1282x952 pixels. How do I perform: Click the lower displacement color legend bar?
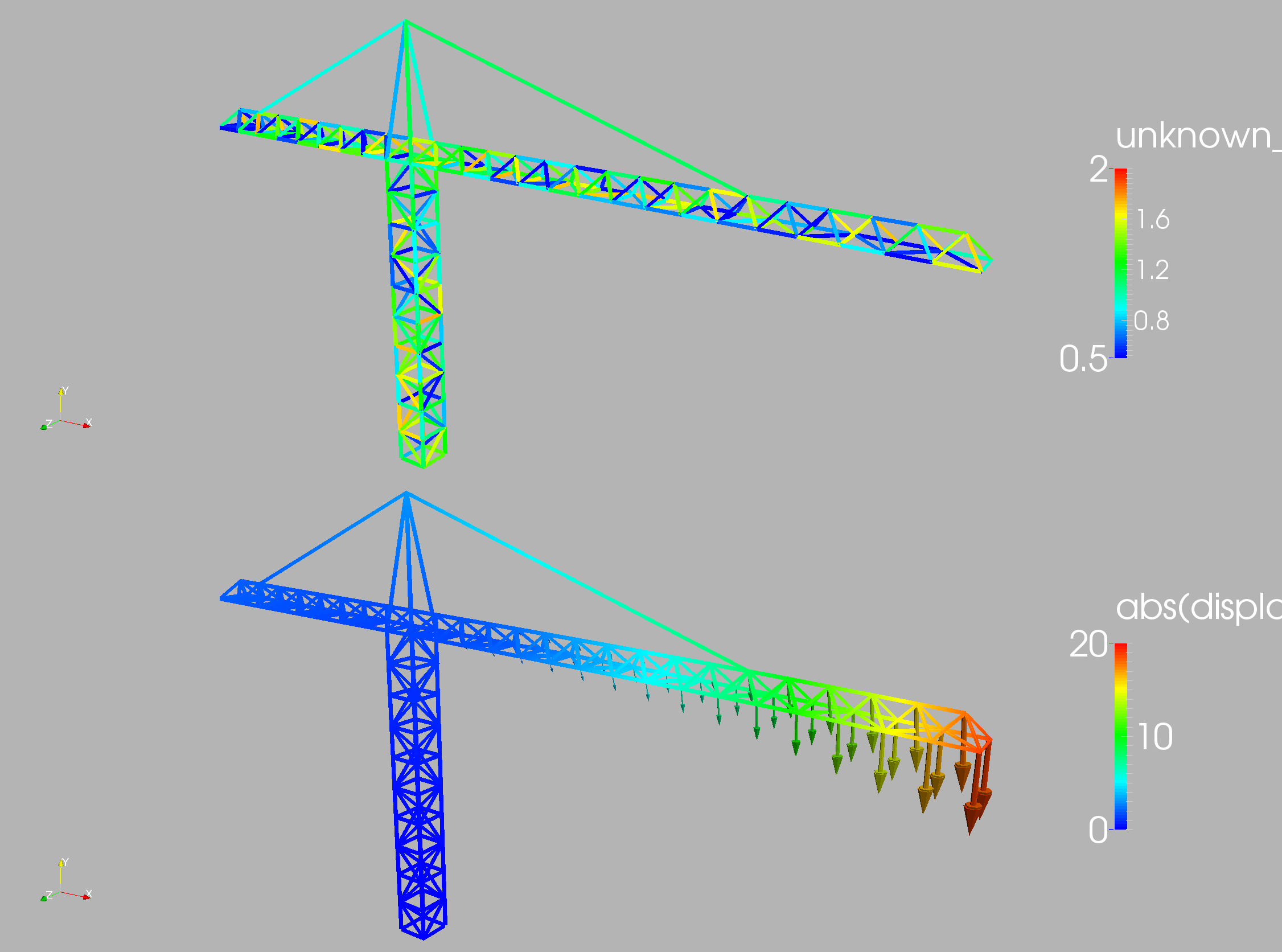point(1121,736)
